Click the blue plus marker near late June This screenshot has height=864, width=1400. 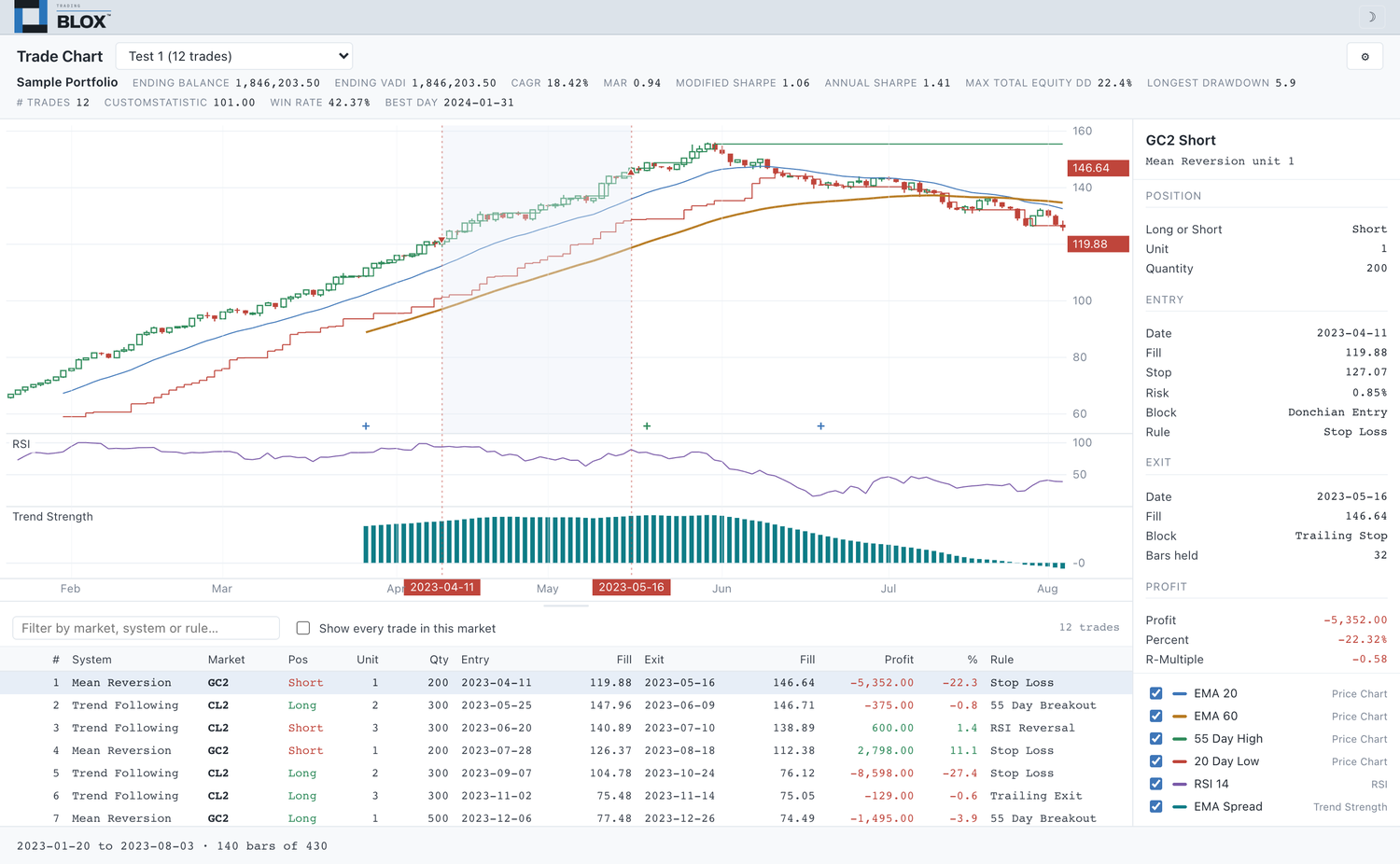[x=820, y=425]
